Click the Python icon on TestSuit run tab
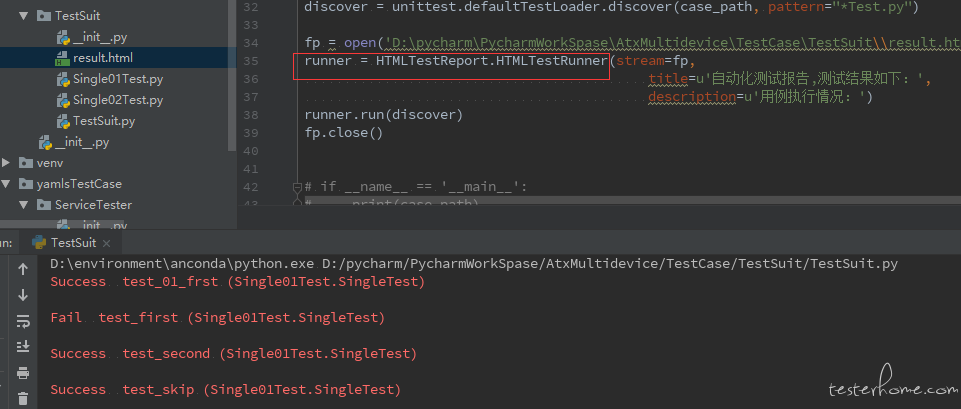Image resolution: width=961 pixels, height=409 pixels. pyautogui.click(x=39, y=243)
